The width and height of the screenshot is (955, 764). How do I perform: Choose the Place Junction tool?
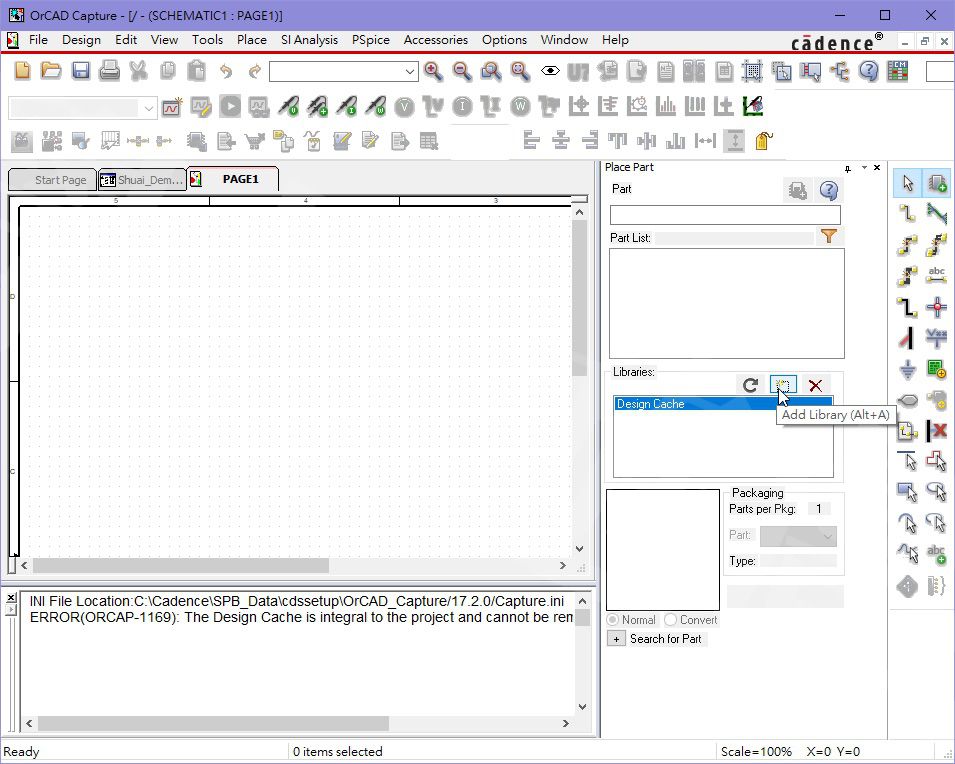coord(937,306)
